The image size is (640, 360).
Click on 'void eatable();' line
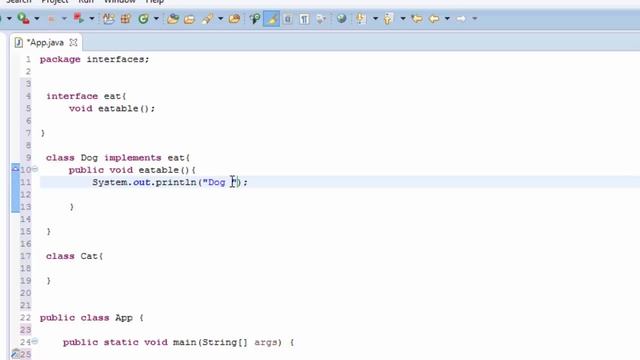(x=112, y=109)
